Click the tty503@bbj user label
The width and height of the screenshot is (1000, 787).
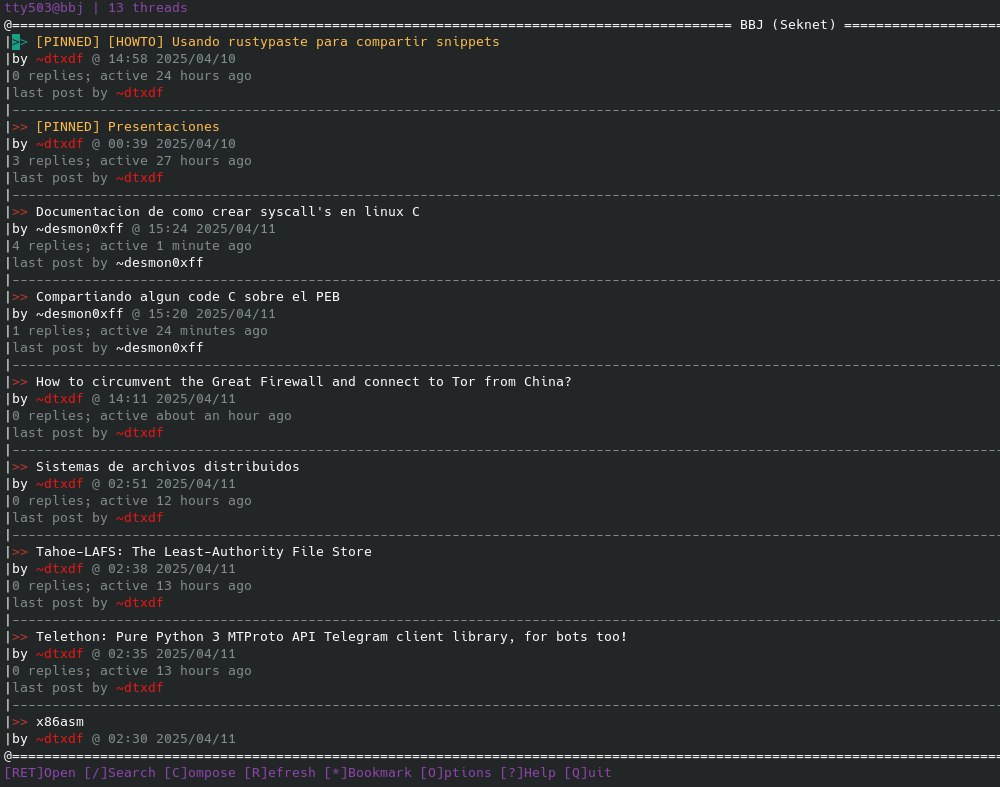click(44, 8)
